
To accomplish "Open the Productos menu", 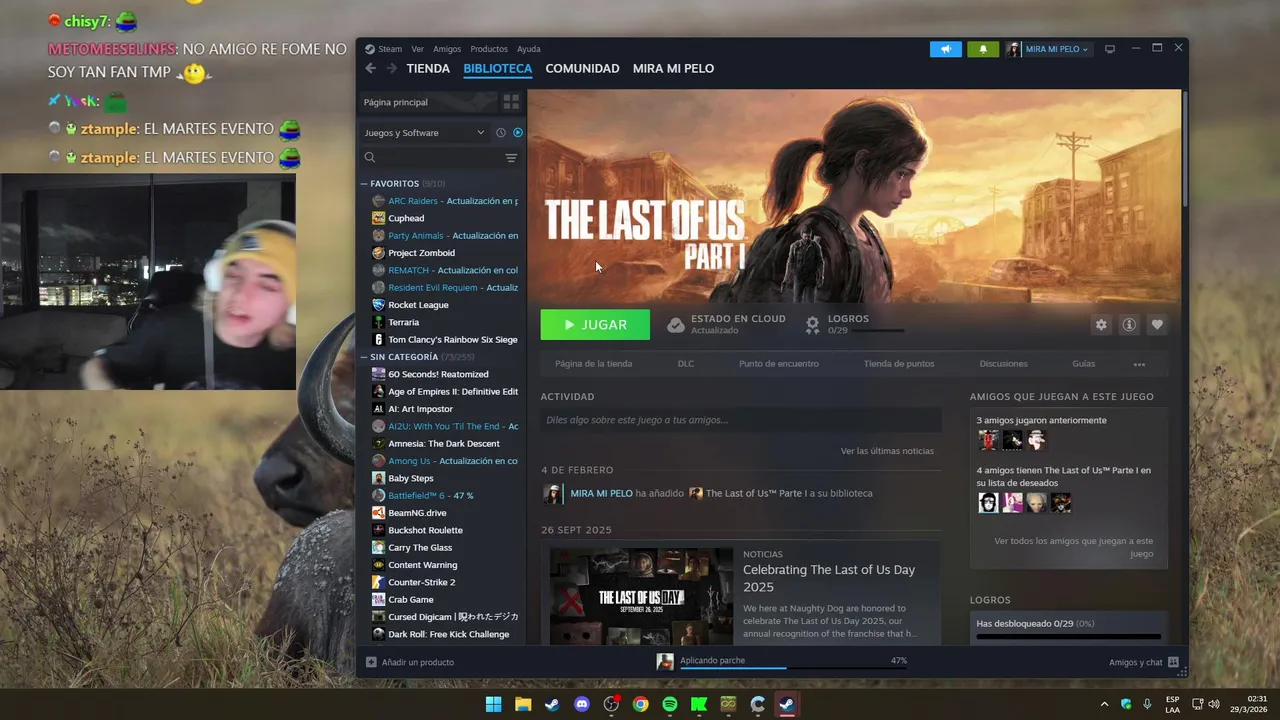I will [x=489, y=49].
